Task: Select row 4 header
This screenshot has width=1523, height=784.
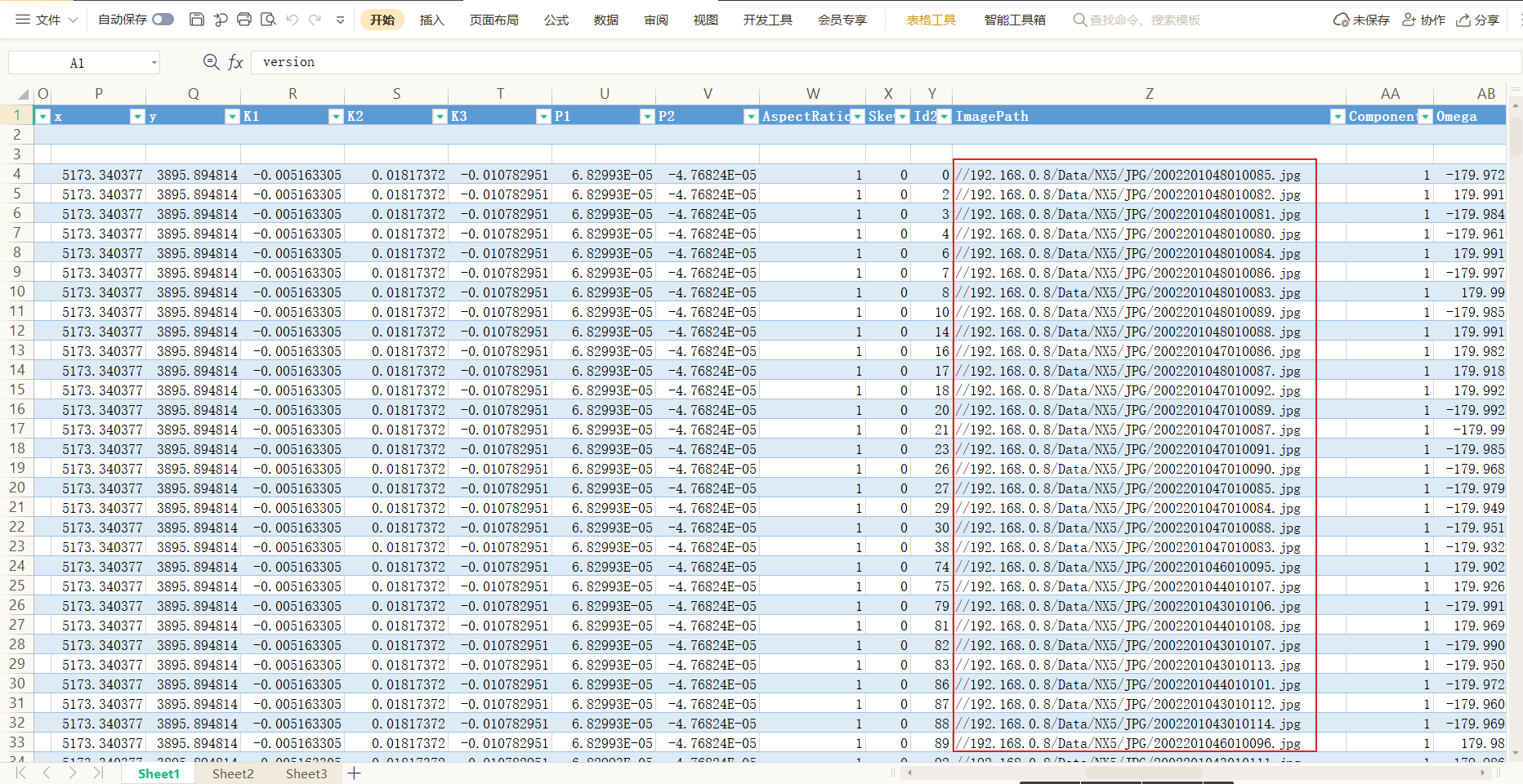Action: [17, 174]
